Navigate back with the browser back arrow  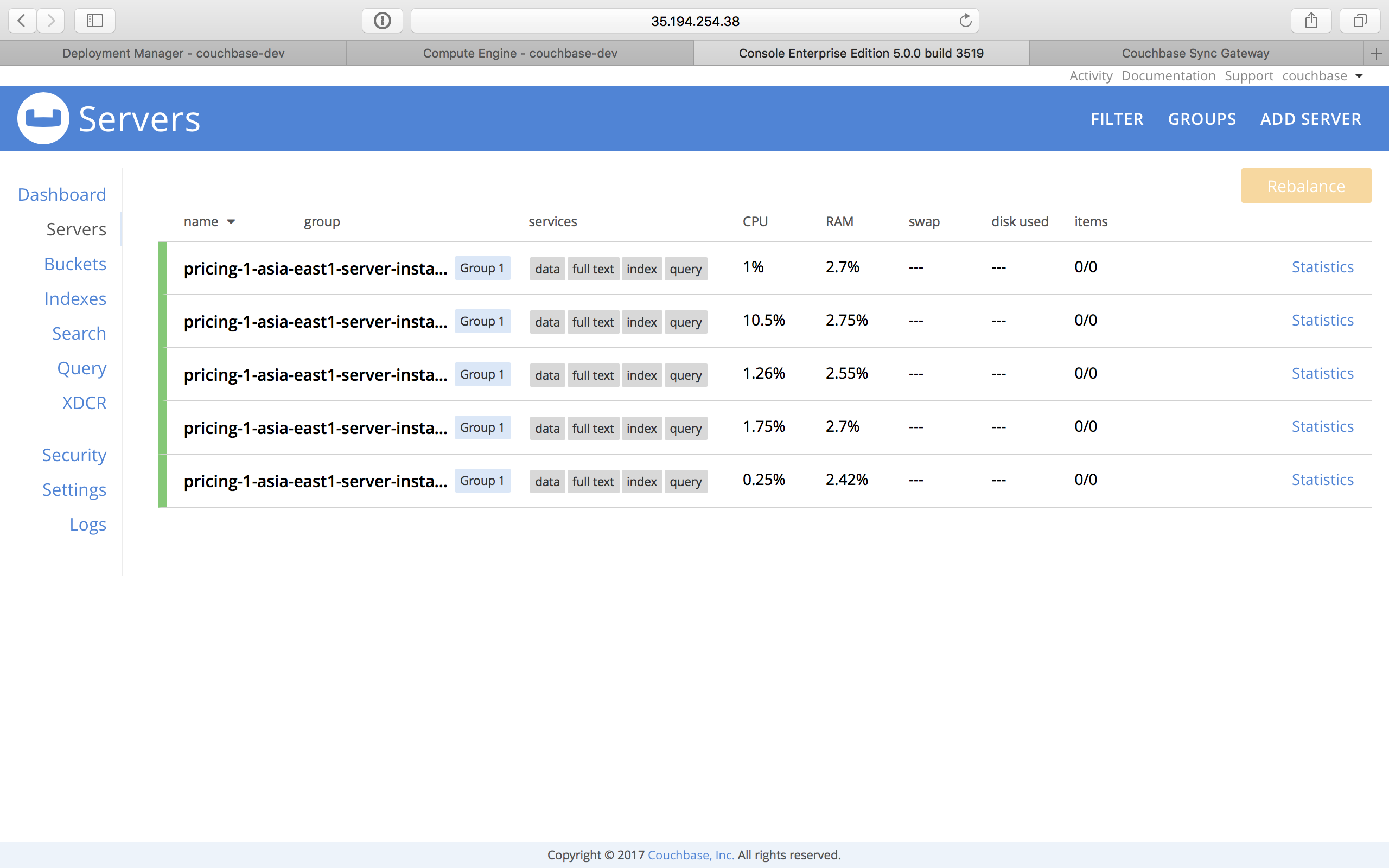(x=21, y=21)
